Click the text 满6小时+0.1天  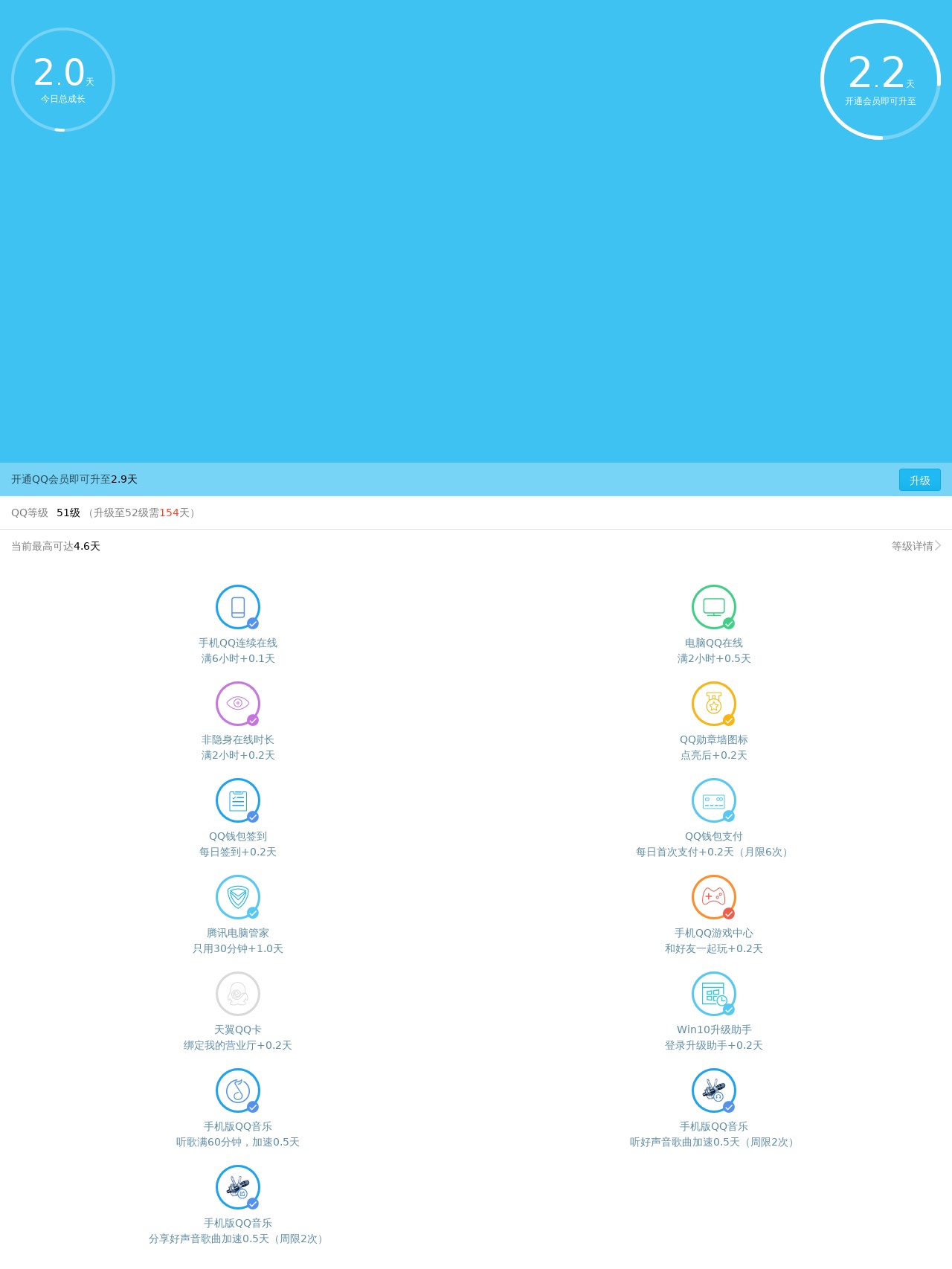click(x=238, y=658)
